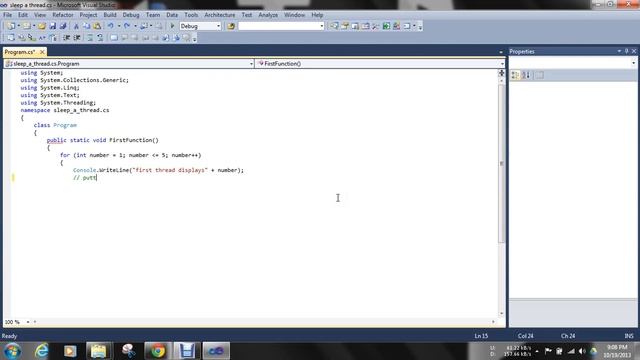640x360 pixels.
Task: Close the Program.cs* tab
Action: [42, 52]
